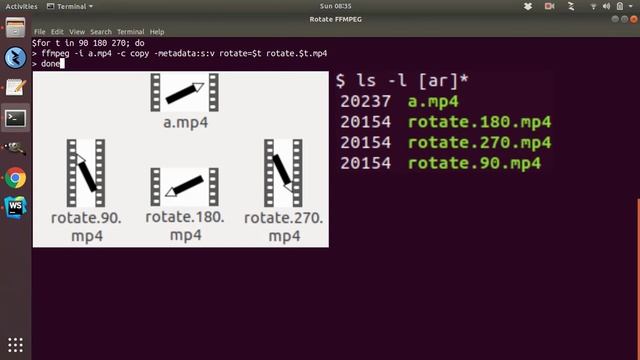Screen dimensions: 640x360
Task: Open the text editor notepad dock icon
Action: [16, 87]
